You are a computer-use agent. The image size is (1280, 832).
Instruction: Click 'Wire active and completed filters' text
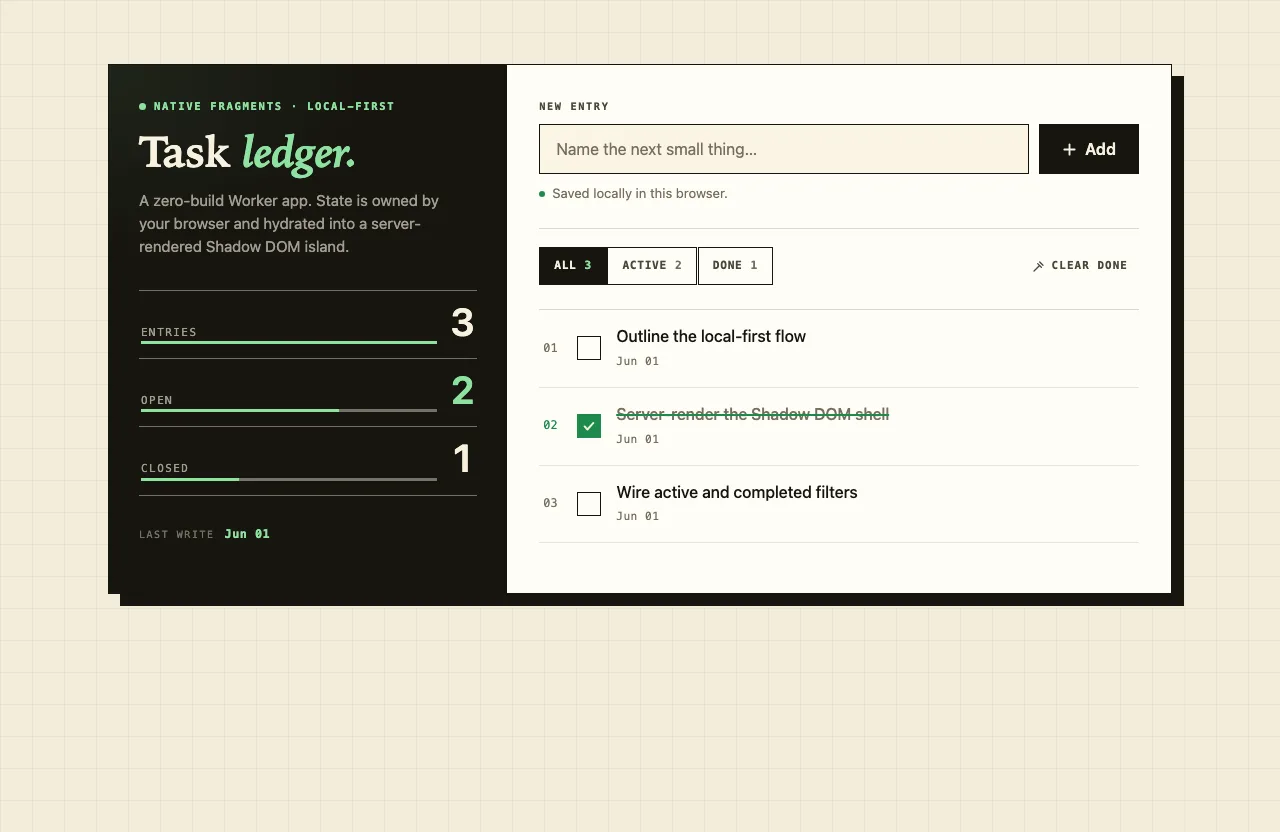tap(737, 492)
